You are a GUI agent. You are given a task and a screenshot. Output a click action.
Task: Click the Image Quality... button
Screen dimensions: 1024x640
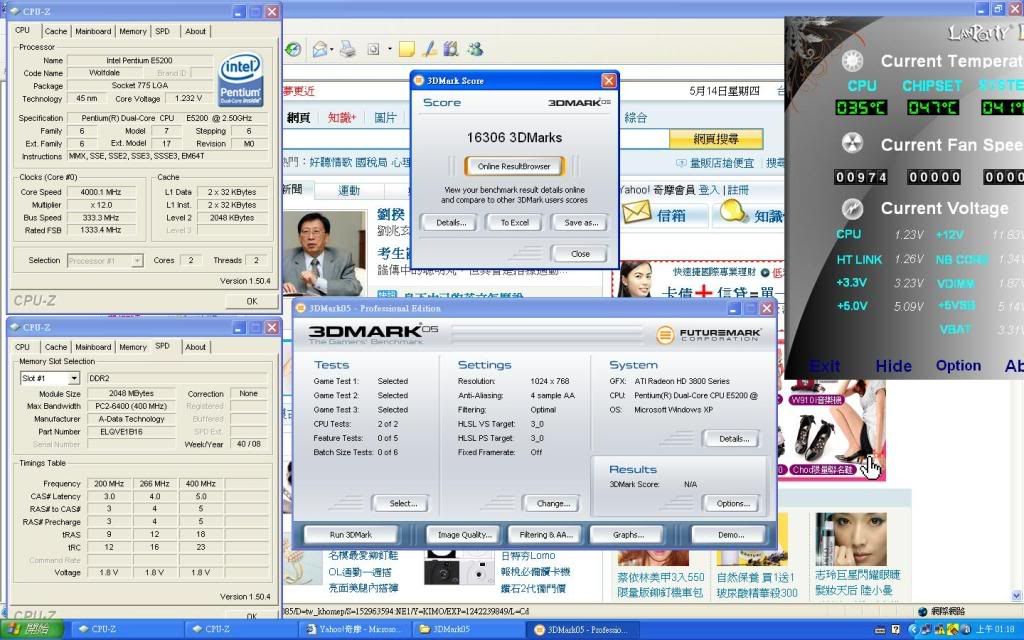(464, 535)
